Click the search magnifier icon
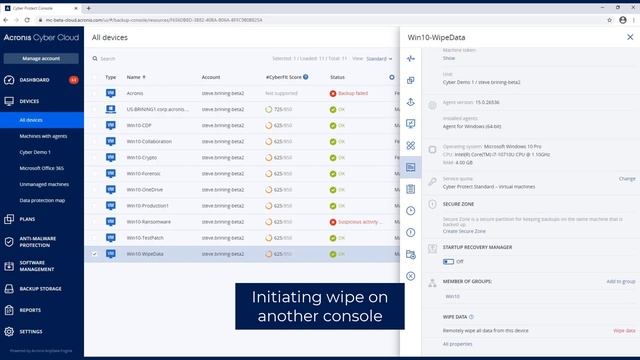640x360 pixels. coord(95,58)
